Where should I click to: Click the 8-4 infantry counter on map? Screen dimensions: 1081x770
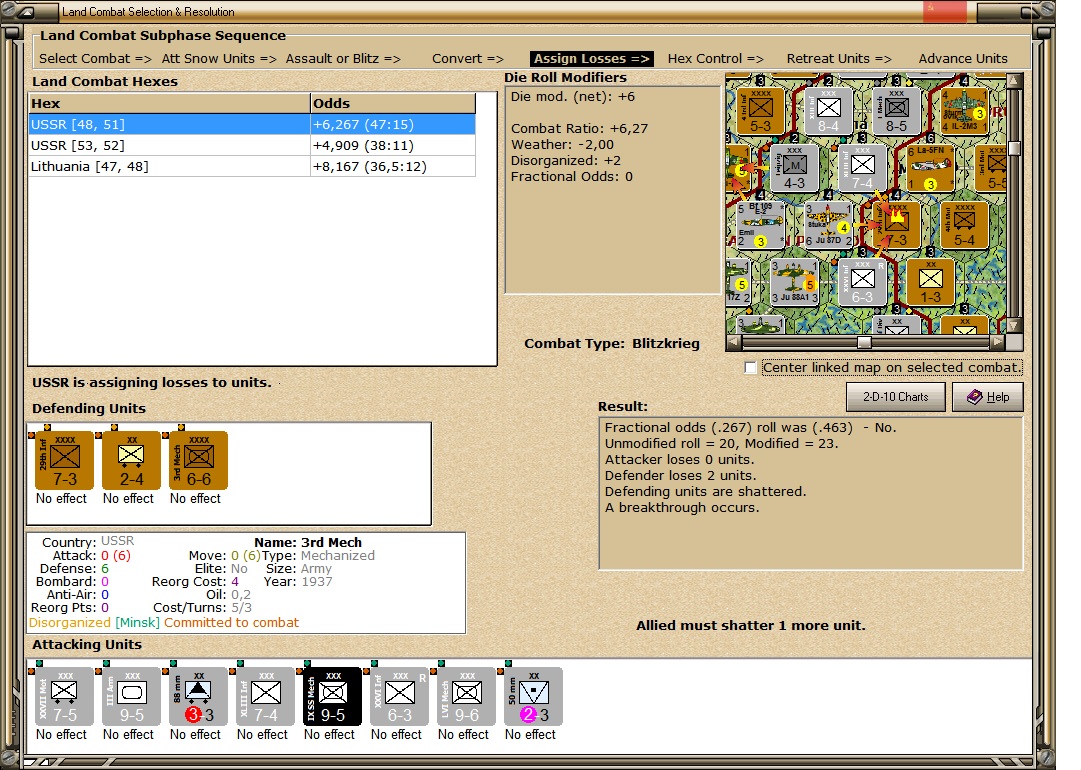829,110
